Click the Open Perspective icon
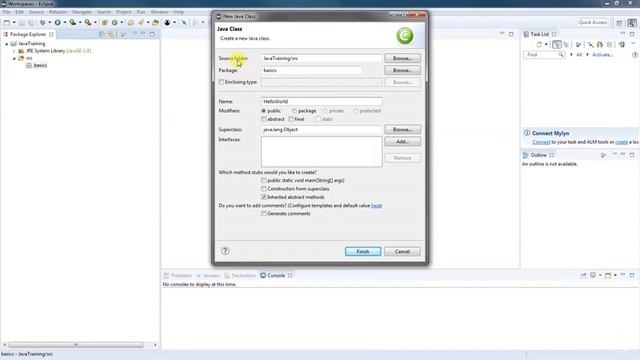The height and width of the screenshot is (360, 640). point(619,22)
